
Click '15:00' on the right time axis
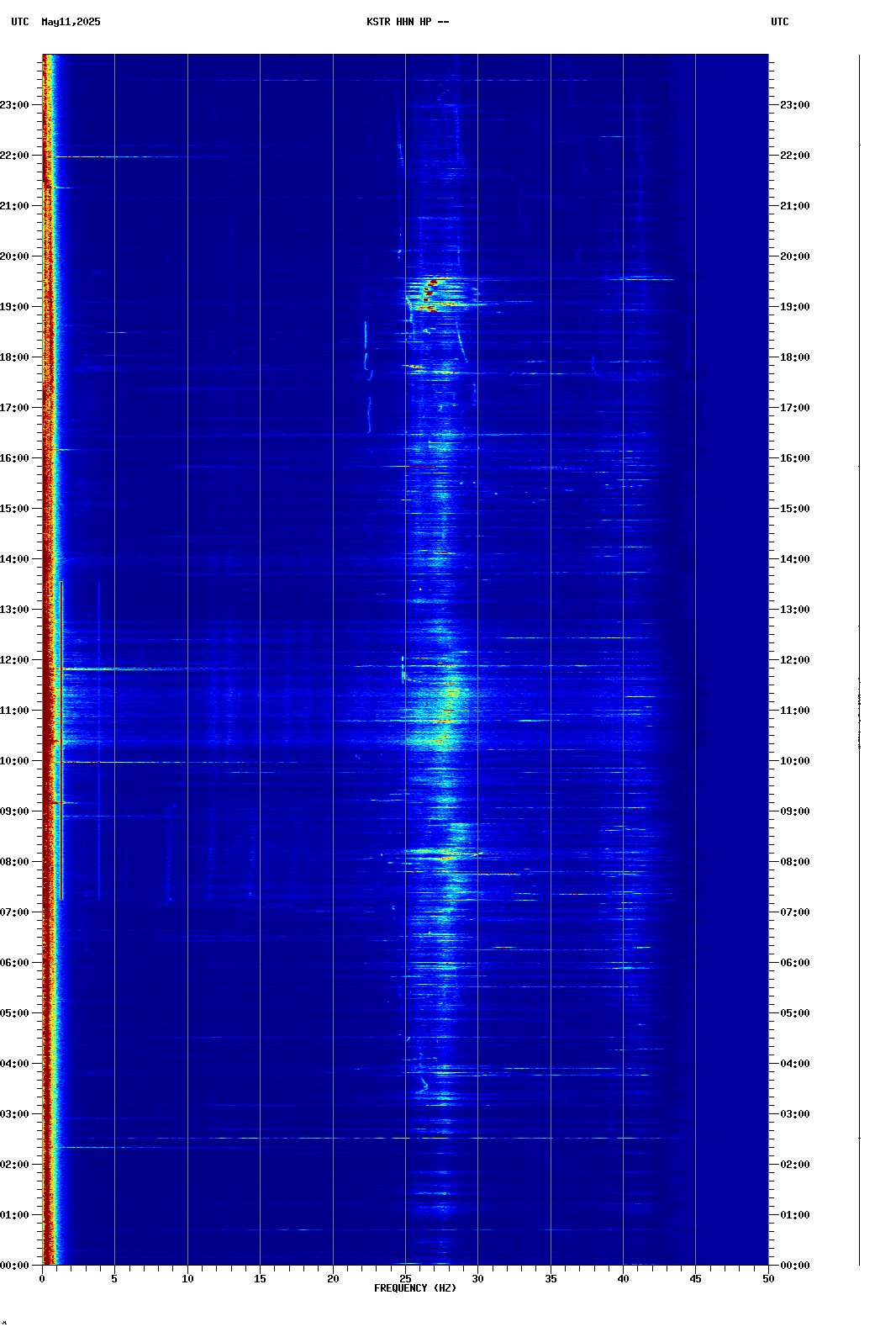795,509
